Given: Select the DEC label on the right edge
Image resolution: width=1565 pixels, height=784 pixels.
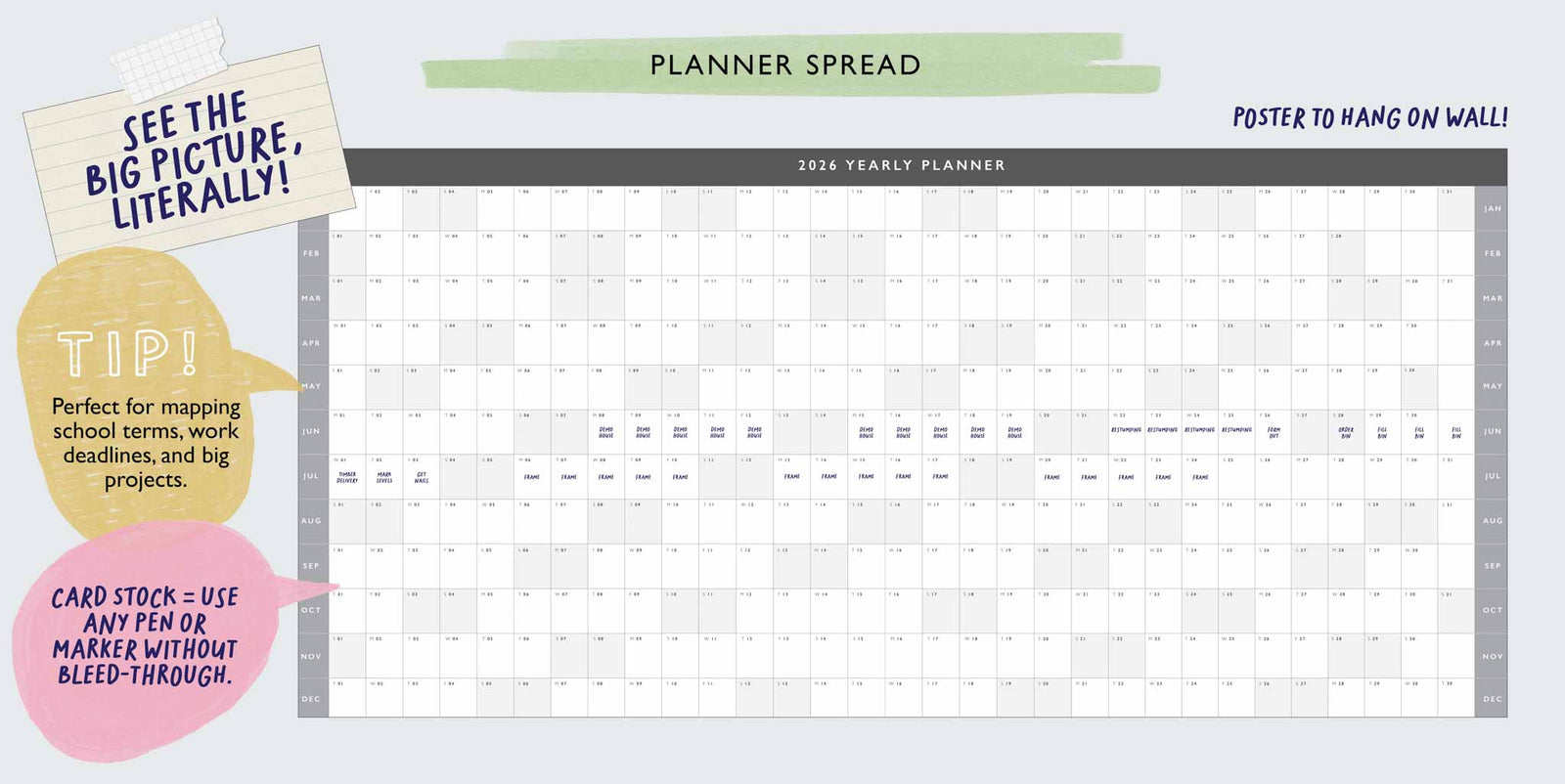Looking at the screenshot, I should (1492, 699).
